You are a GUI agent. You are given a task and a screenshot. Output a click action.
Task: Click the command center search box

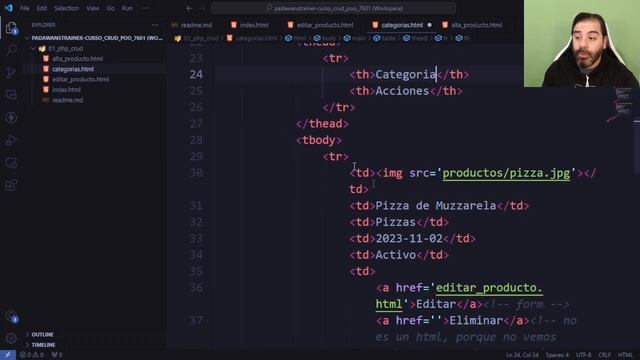tap(333, 8)
